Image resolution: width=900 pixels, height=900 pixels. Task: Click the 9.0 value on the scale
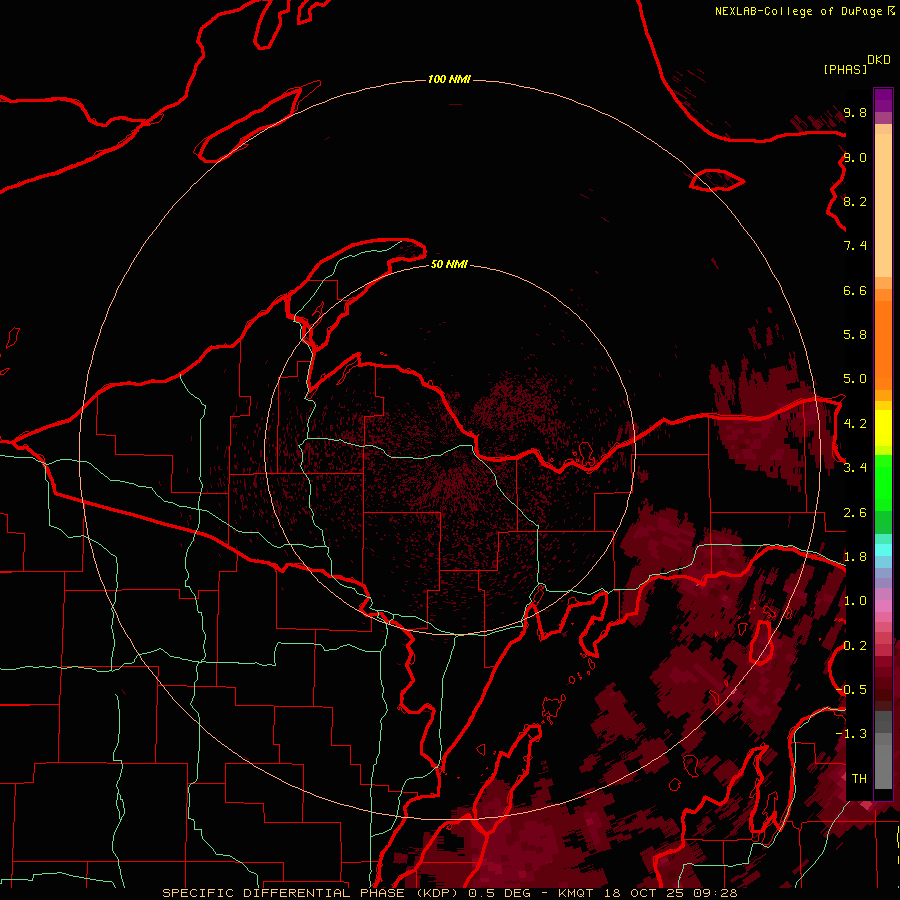pyautogui.click(x=855, y=157)
